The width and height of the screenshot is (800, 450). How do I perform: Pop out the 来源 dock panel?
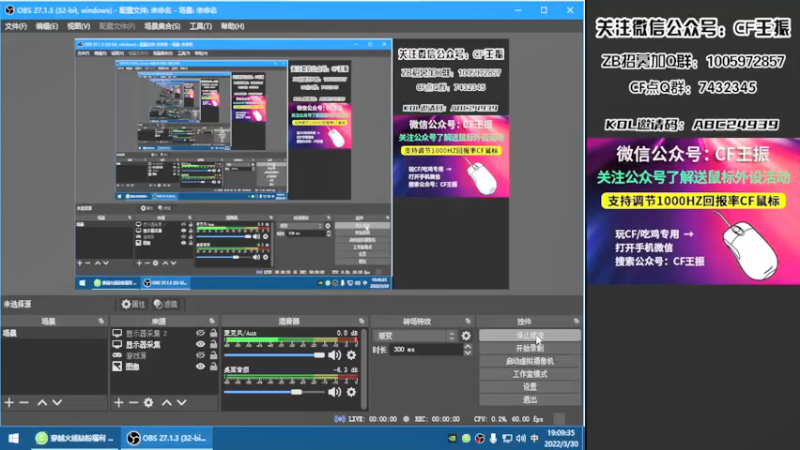tap(212, 321)
